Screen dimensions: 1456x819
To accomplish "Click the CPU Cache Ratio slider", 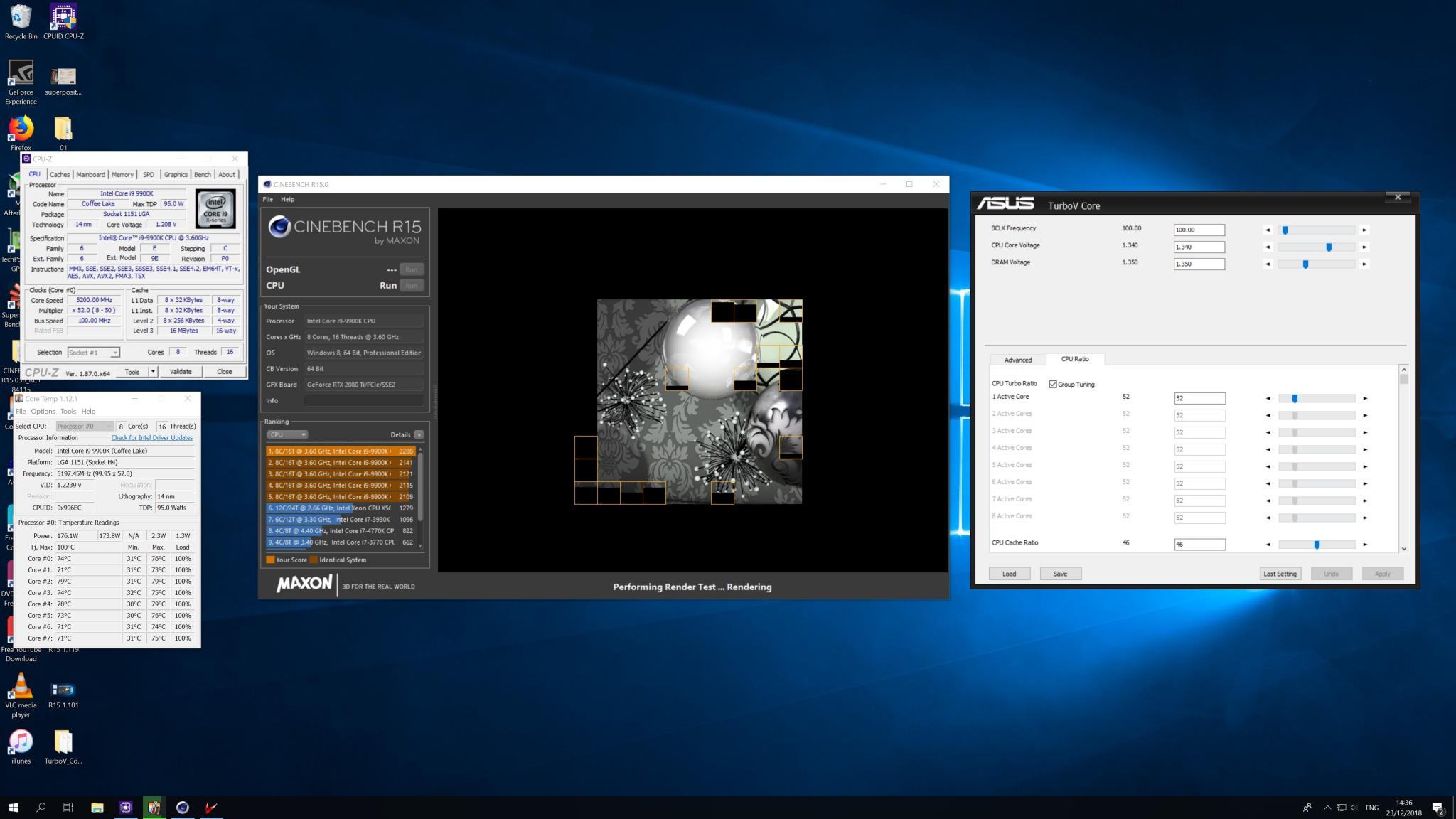I will click(1317, 545).
